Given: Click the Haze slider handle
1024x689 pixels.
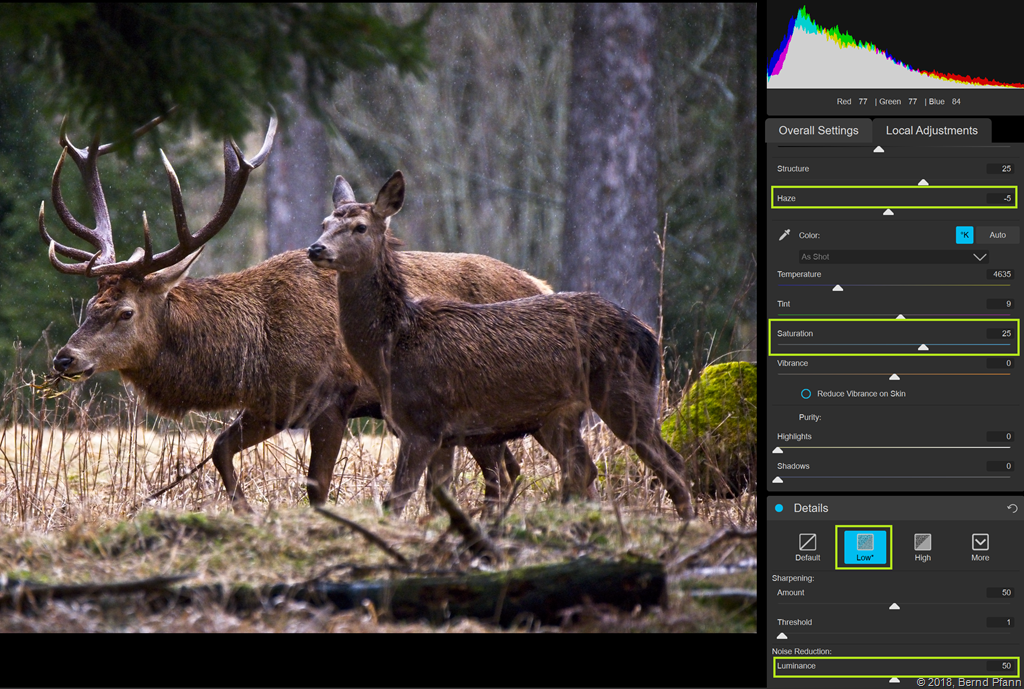Looking at the screenshot, I should click(888, 212).
